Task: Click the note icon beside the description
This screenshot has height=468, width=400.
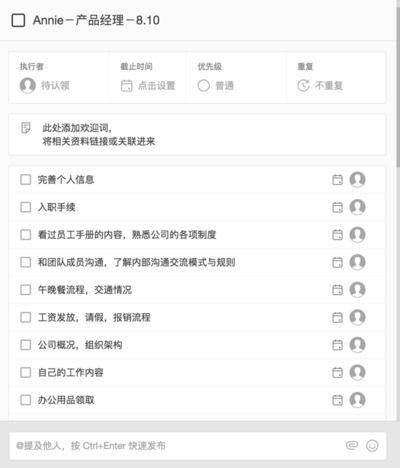Action: tap(26, 128)
